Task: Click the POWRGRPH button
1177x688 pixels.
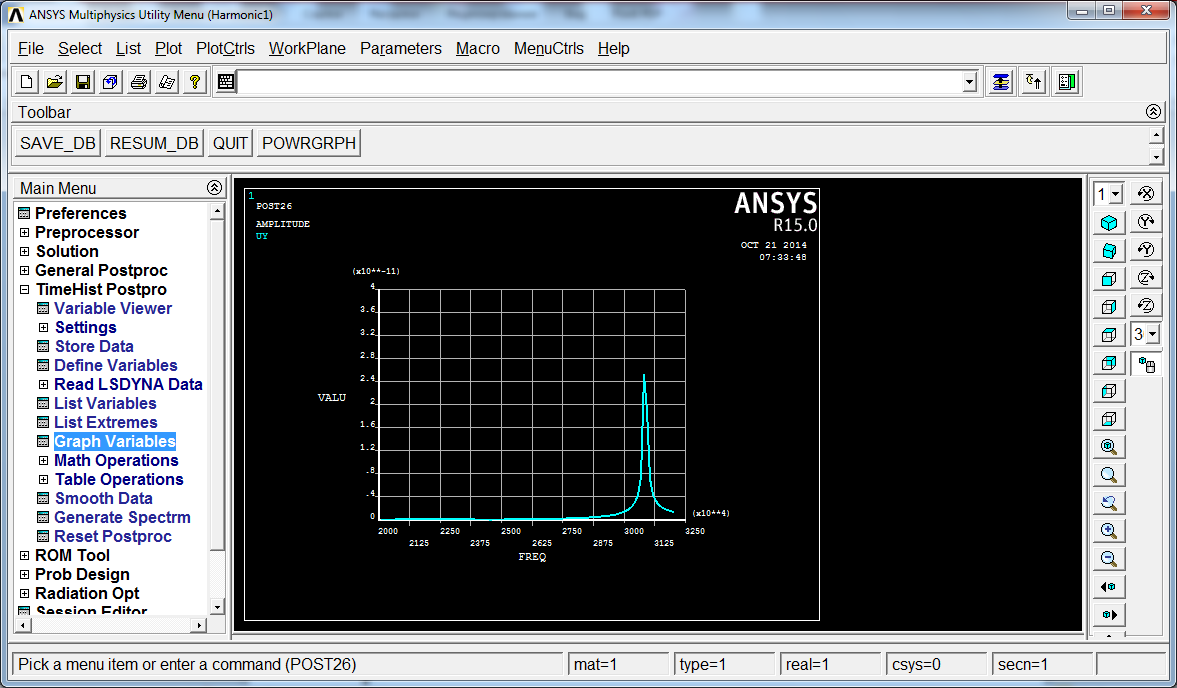Action: [x=309, y=143]
